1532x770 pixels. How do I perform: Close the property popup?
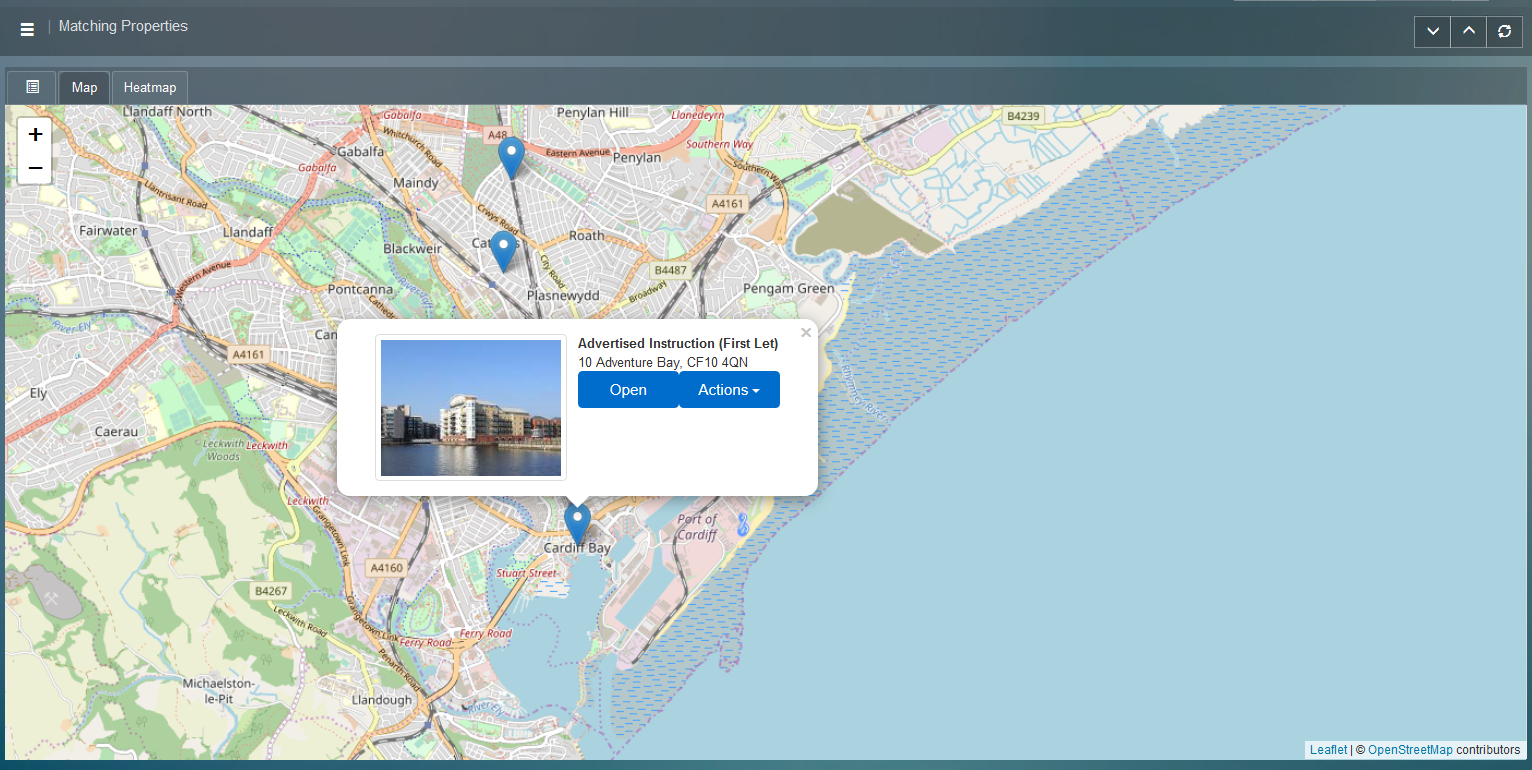805,333
